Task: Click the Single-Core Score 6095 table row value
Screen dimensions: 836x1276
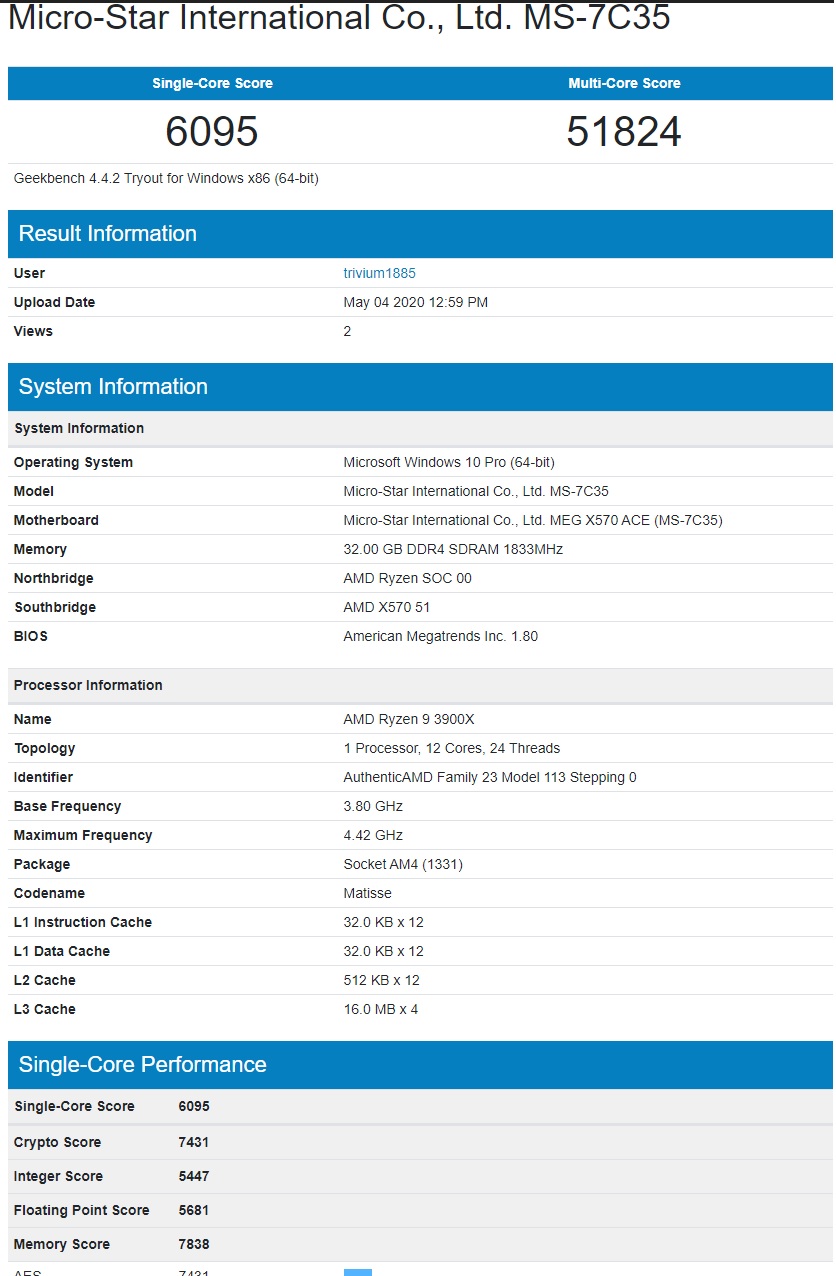Action: click(x=194, y=1106)
